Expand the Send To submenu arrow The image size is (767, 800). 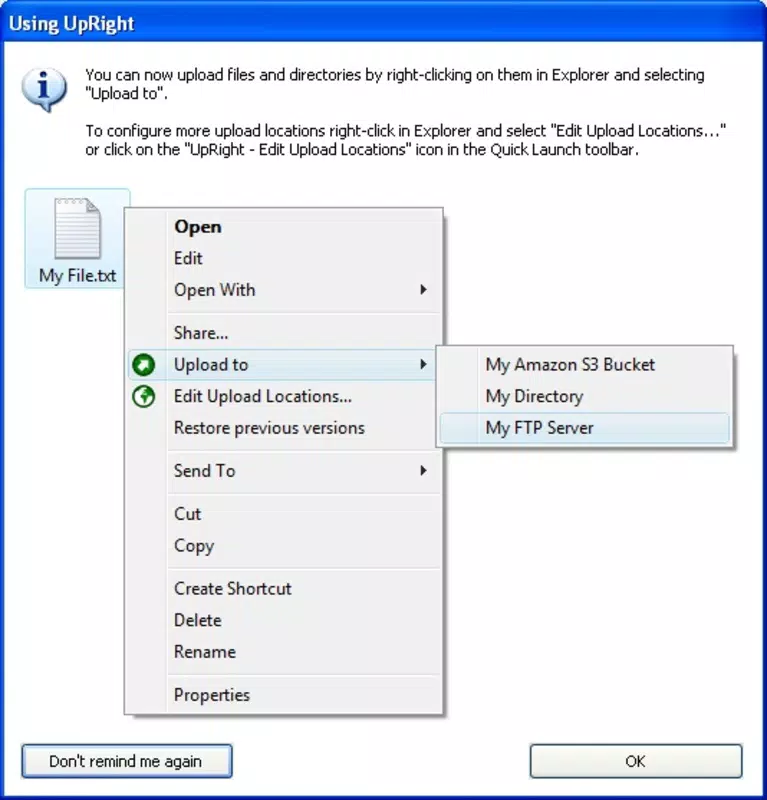tap(423, 470)
